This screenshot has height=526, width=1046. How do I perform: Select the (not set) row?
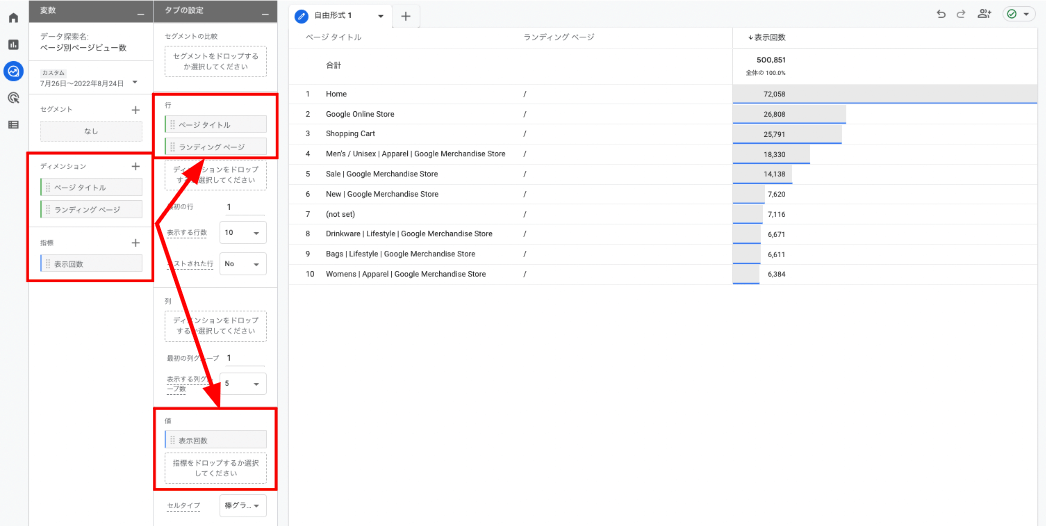point(663,214)
